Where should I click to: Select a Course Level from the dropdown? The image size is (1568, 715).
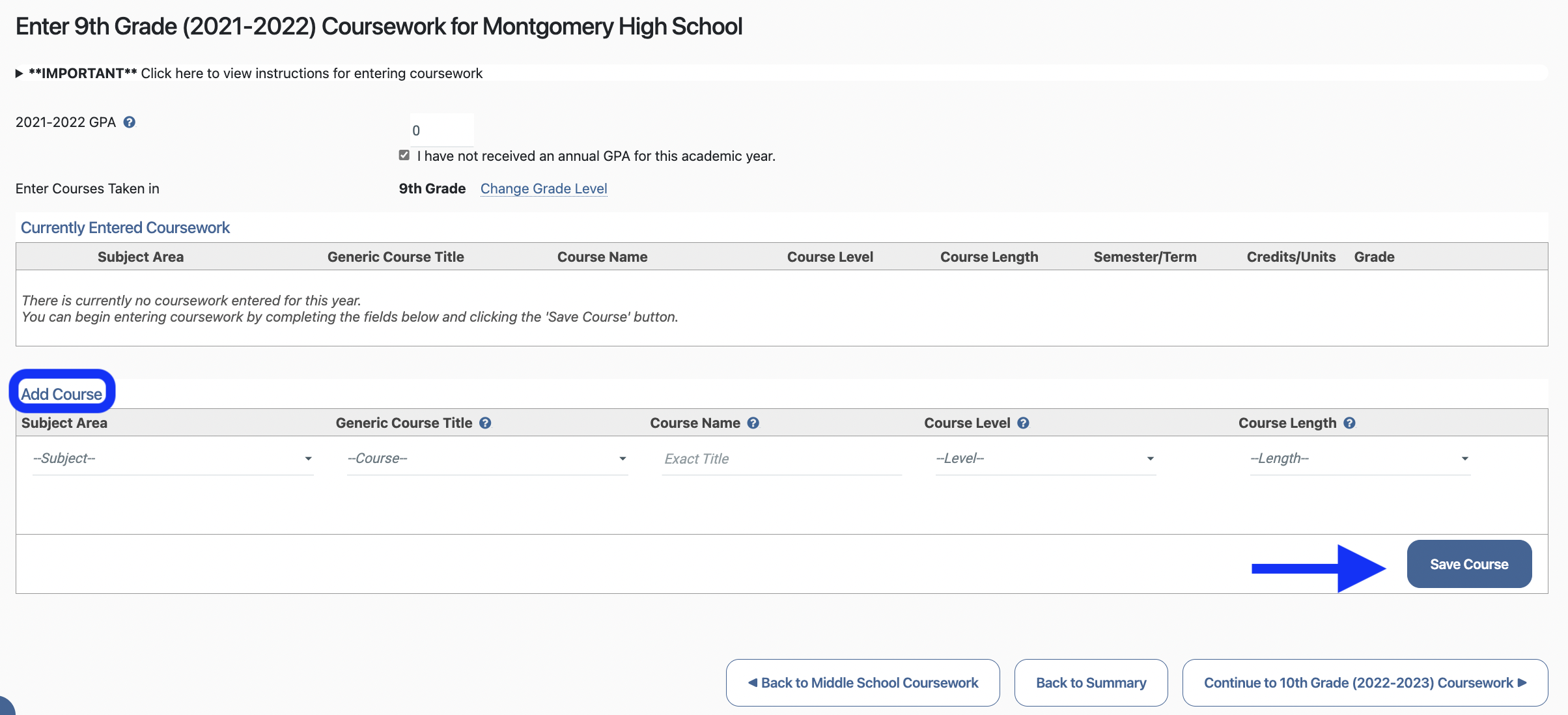tap(1040, 457)
